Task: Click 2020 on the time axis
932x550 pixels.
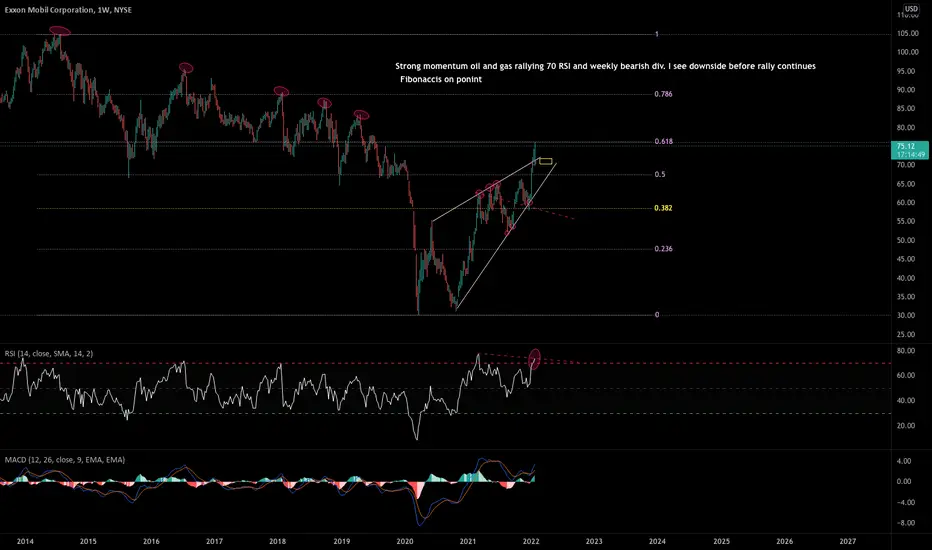Action: click(x=405, y=541)
